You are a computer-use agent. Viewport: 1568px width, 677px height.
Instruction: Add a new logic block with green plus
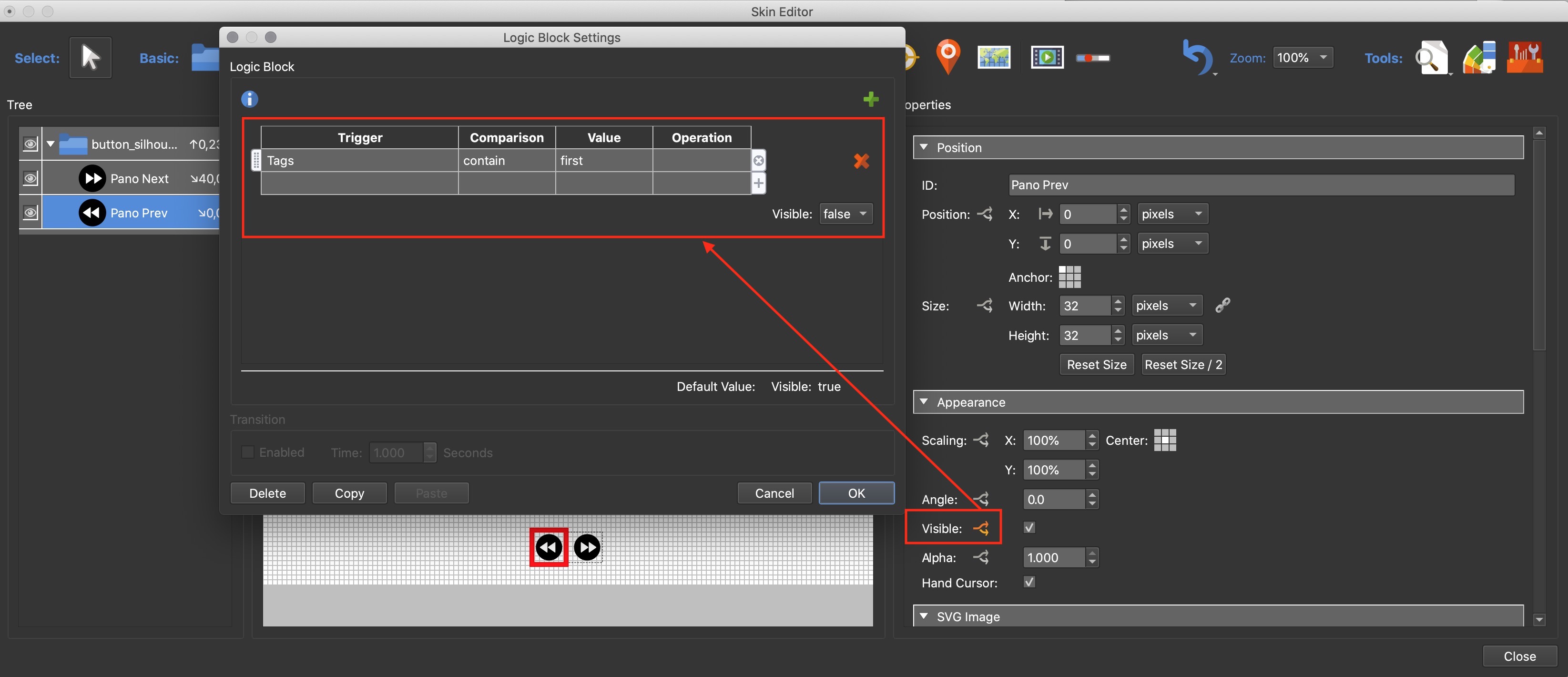tap(871, 99)
